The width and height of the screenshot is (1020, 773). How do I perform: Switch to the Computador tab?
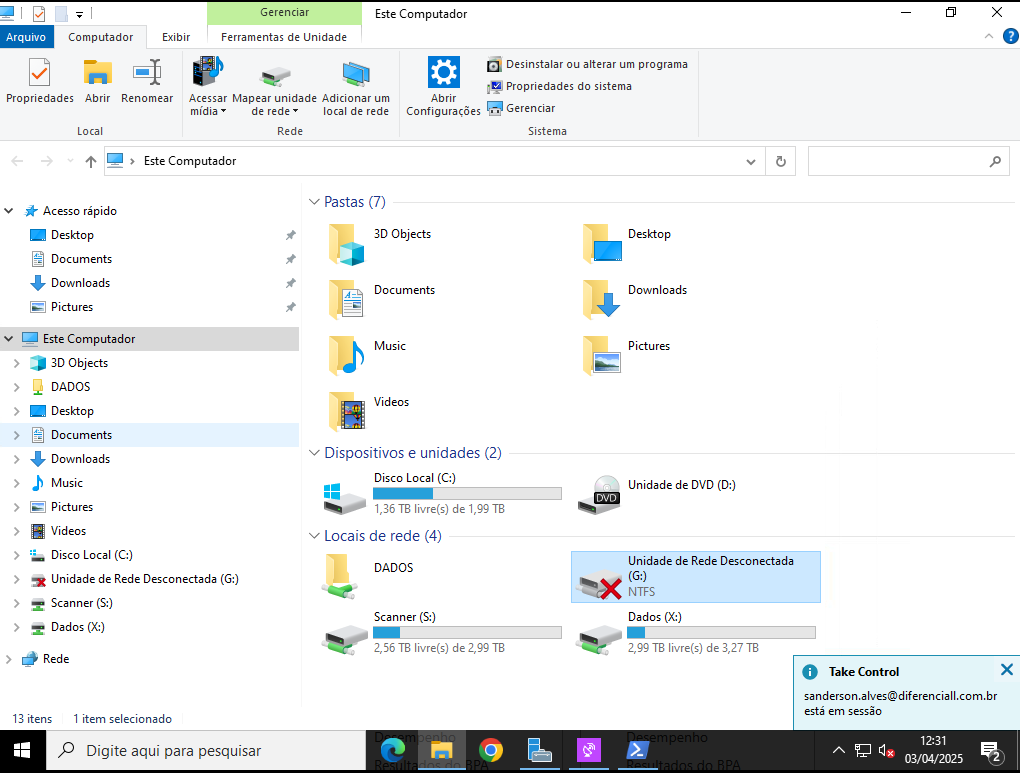pyautogui.click(x=101, y=37)
